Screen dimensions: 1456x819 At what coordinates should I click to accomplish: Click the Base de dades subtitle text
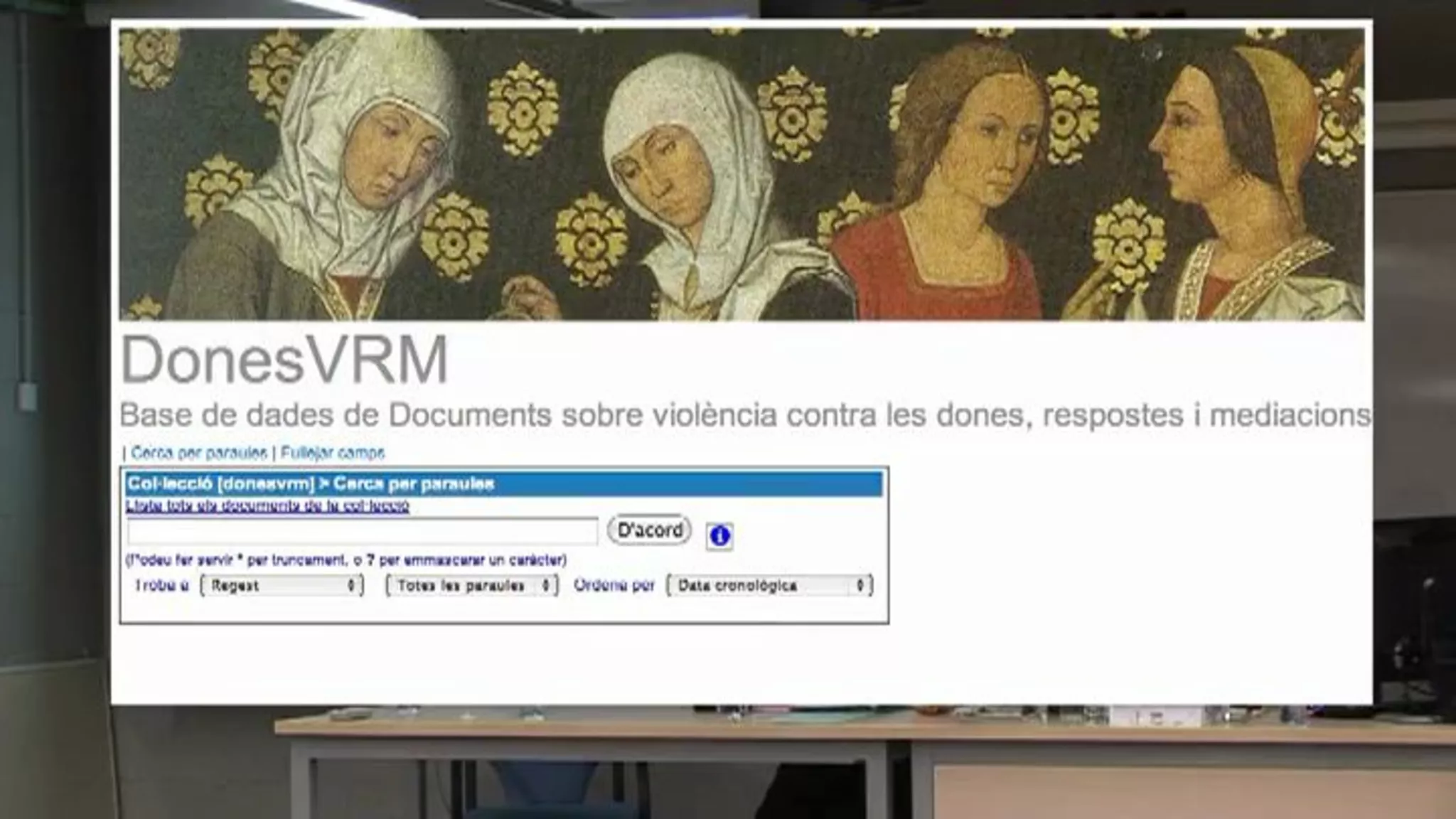click(x=745, y=415)
